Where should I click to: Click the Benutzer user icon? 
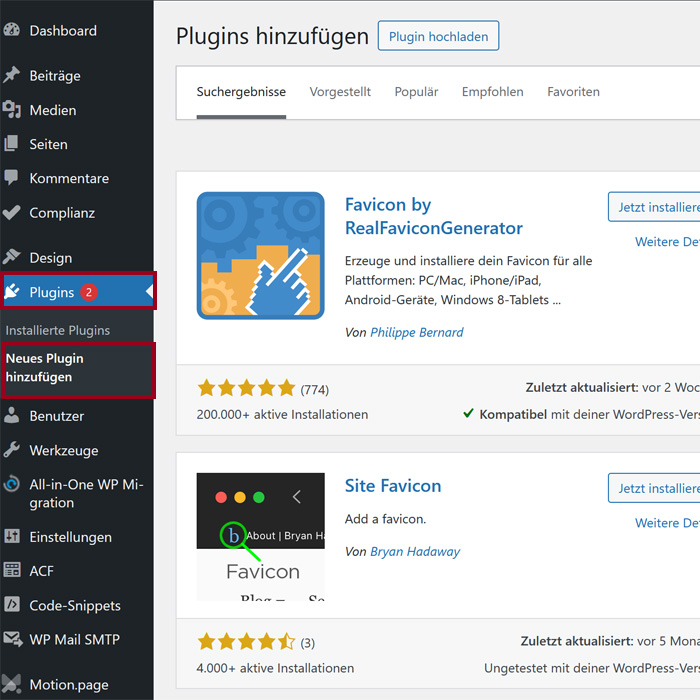[x=12, y=415]
